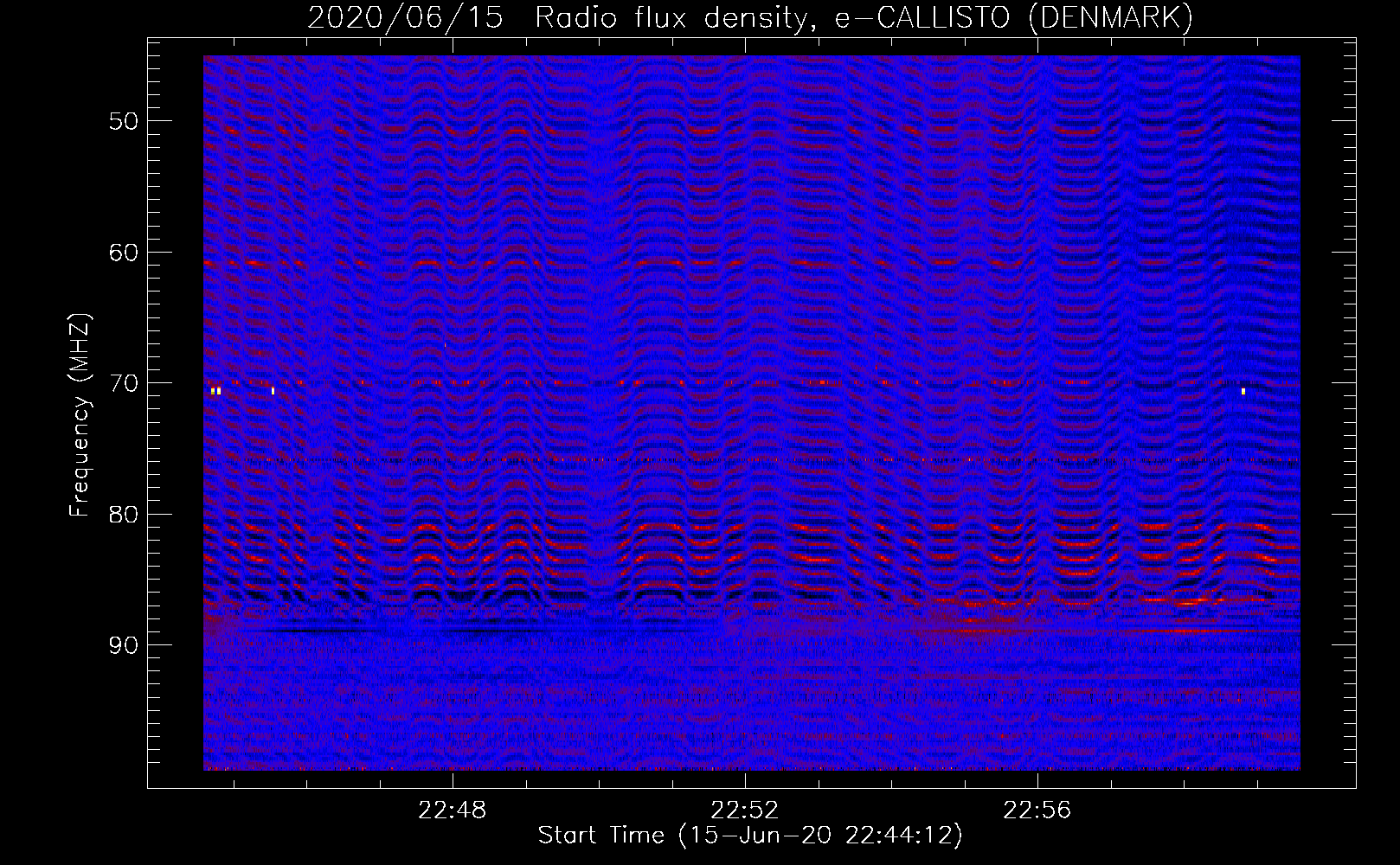Click the Frequency (MHZ) axis label
Image resolution: width=1400 pixels, height=865 pixels.
coord(80,415)
